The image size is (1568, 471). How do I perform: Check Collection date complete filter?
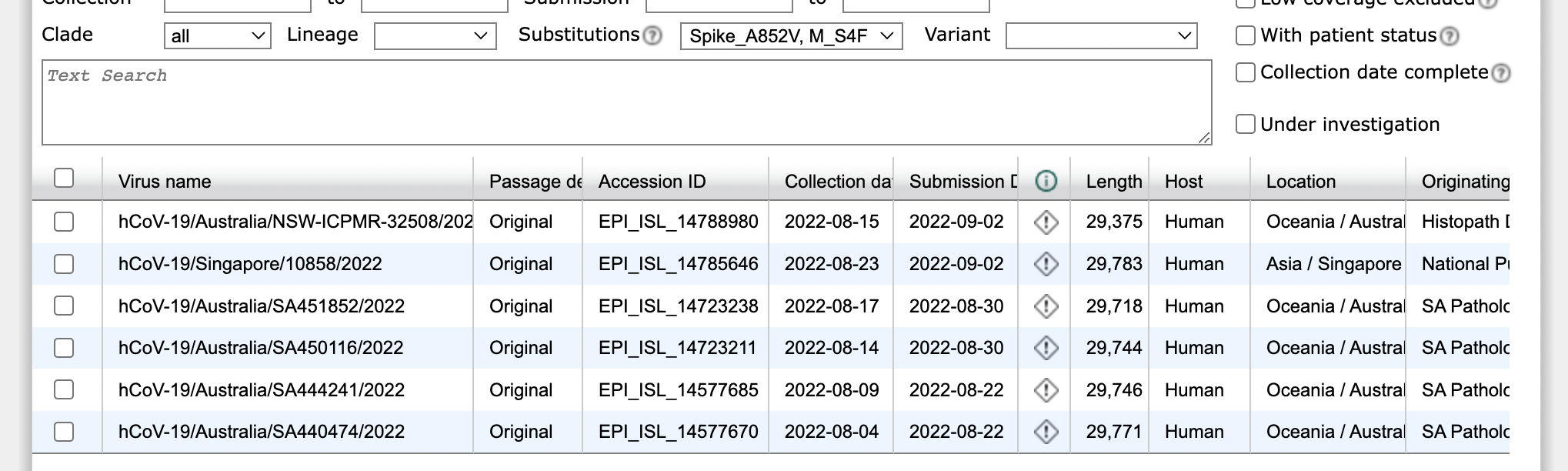1244,72
